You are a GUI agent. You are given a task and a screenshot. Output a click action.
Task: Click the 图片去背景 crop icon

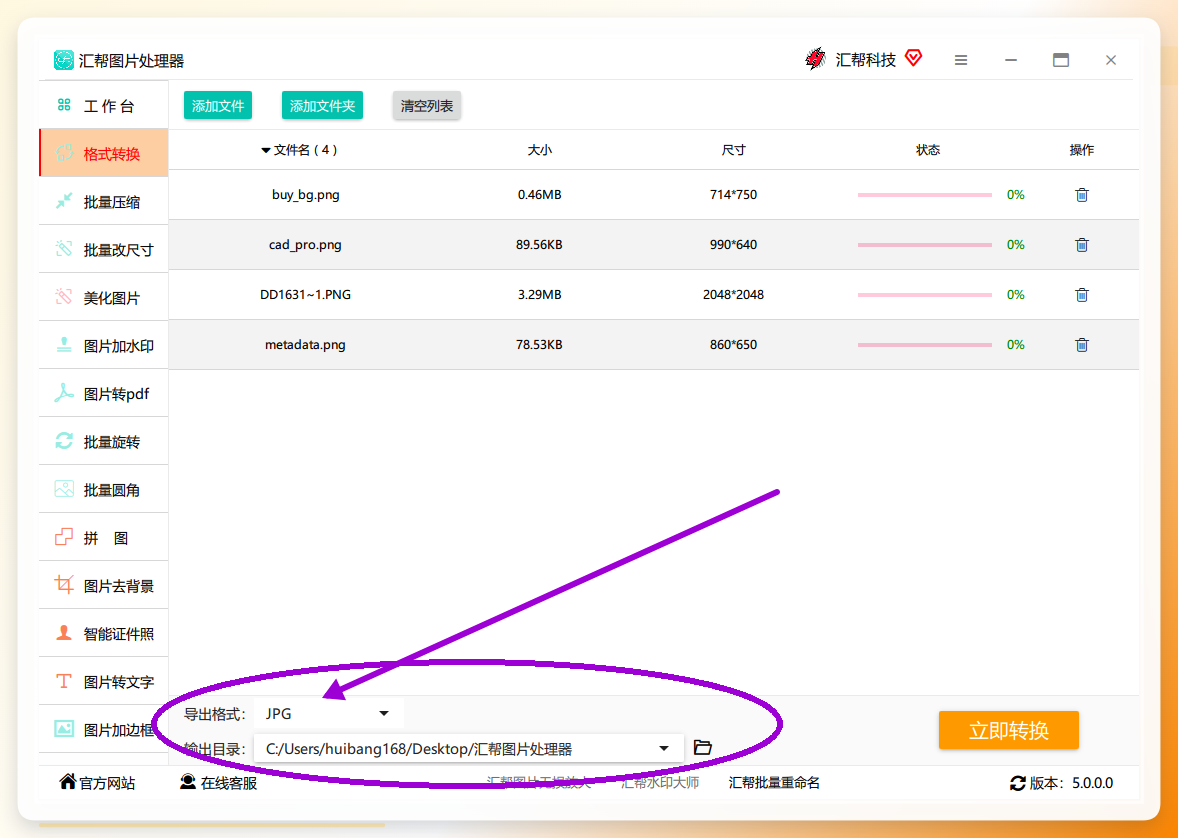tap(64, 585)
